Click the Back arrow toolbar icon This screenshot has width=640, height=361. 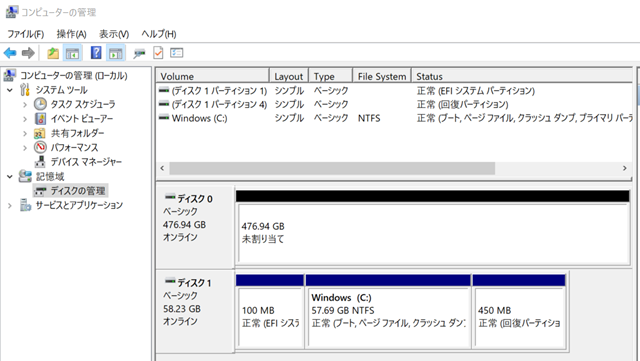pos(10,53)
